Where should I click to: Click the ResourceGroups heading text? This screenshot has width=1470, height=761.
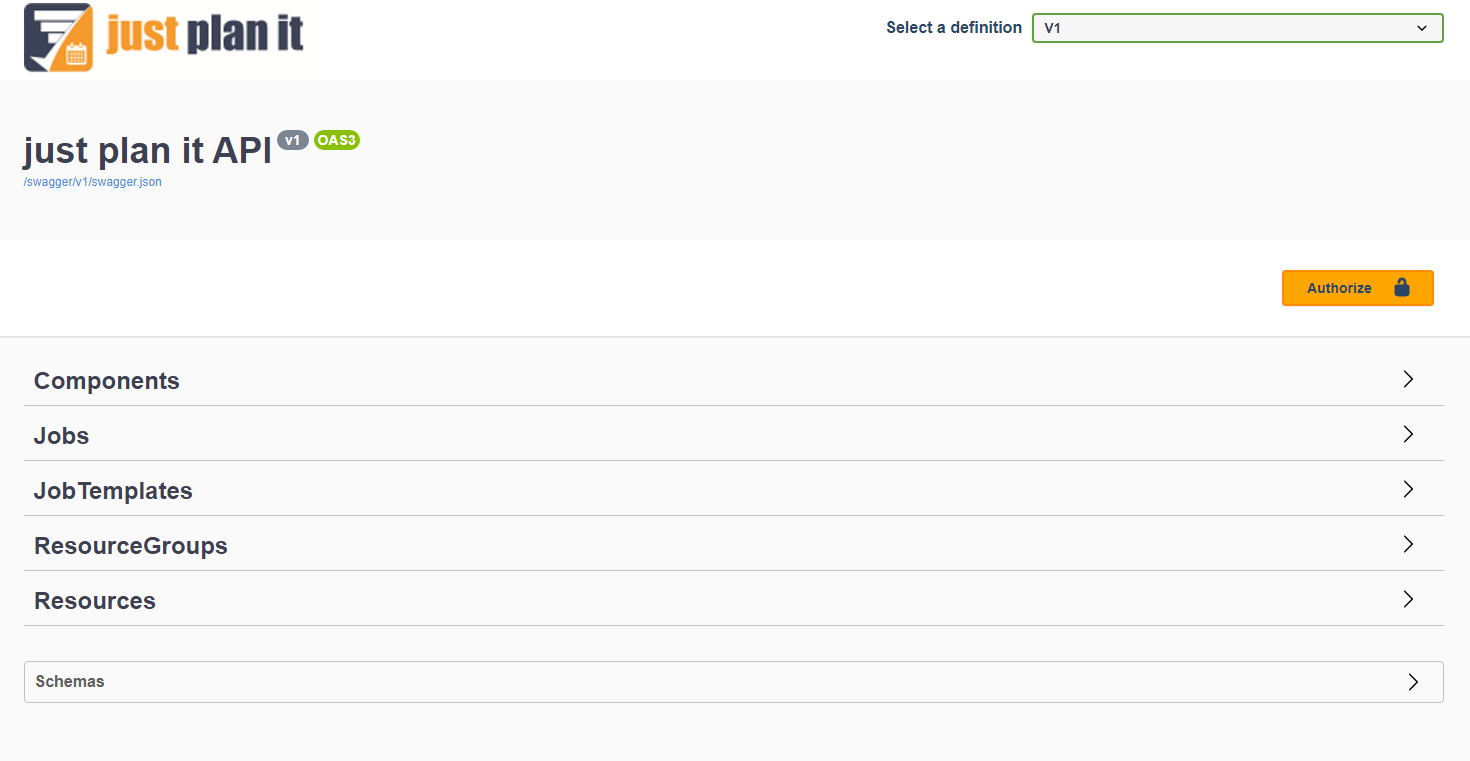coord(131,546)
